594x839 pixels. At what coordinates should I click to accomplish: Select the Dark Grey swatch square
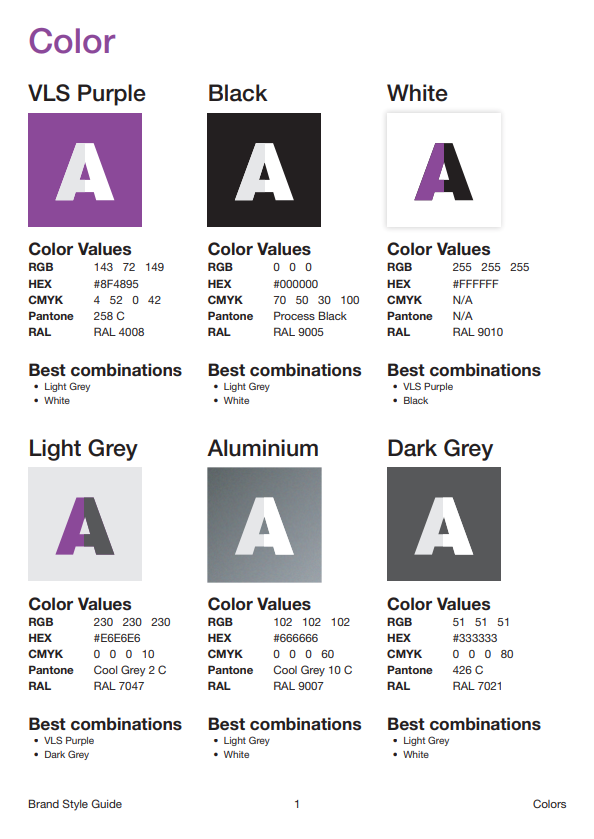click(x=444, y=524)
